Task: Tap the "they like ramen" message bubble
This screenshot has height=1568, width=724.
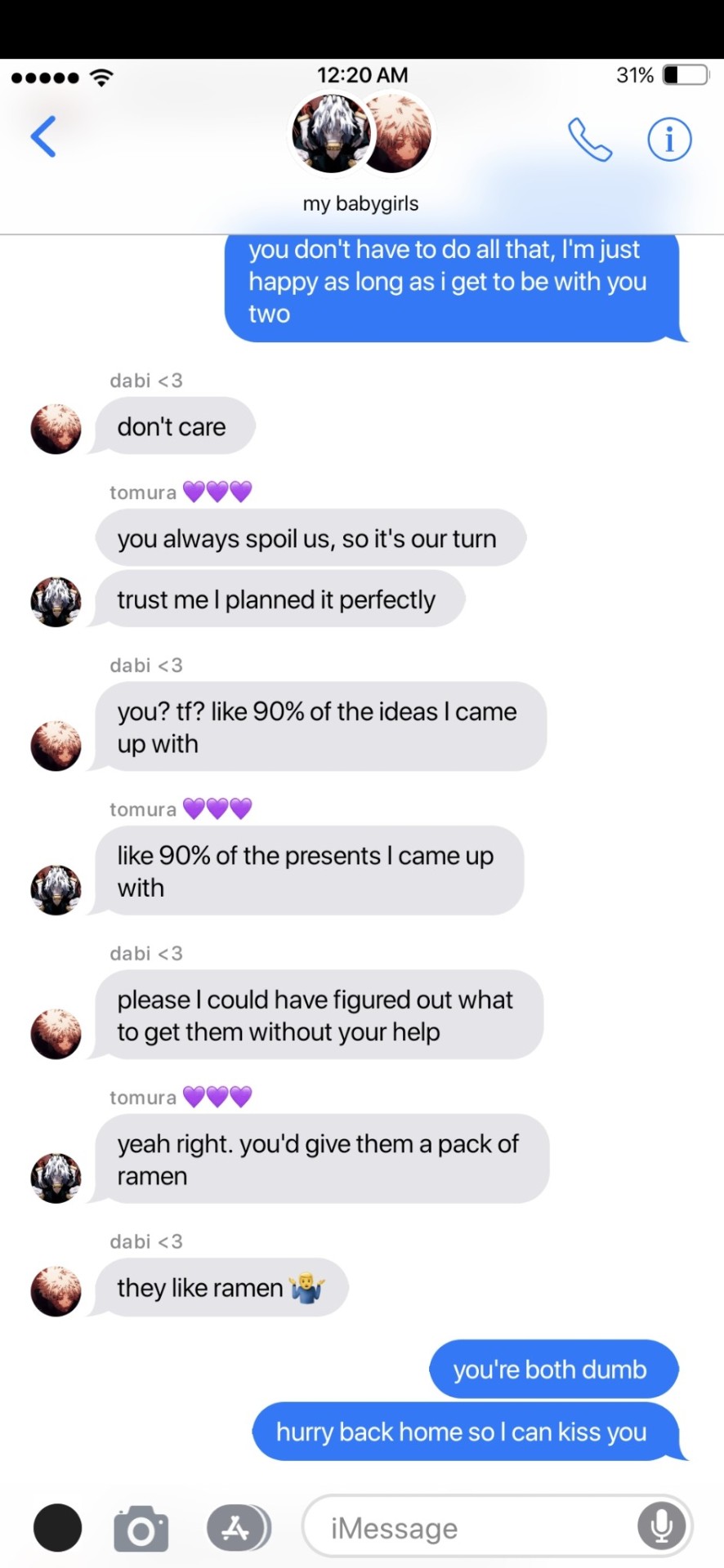Action: (221, 1288)
